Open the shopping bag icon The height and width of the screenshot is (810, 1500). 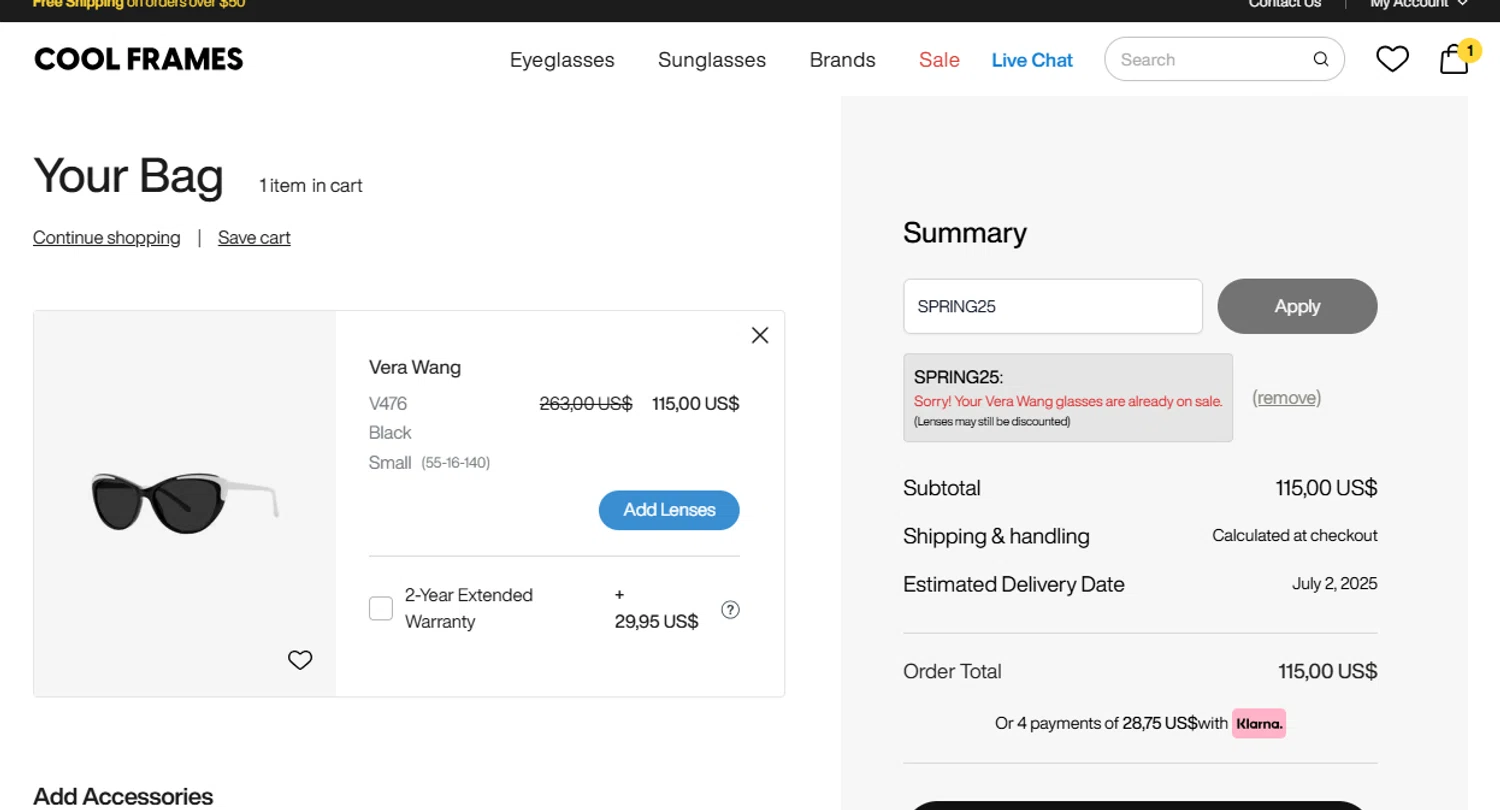point(1454,59)
